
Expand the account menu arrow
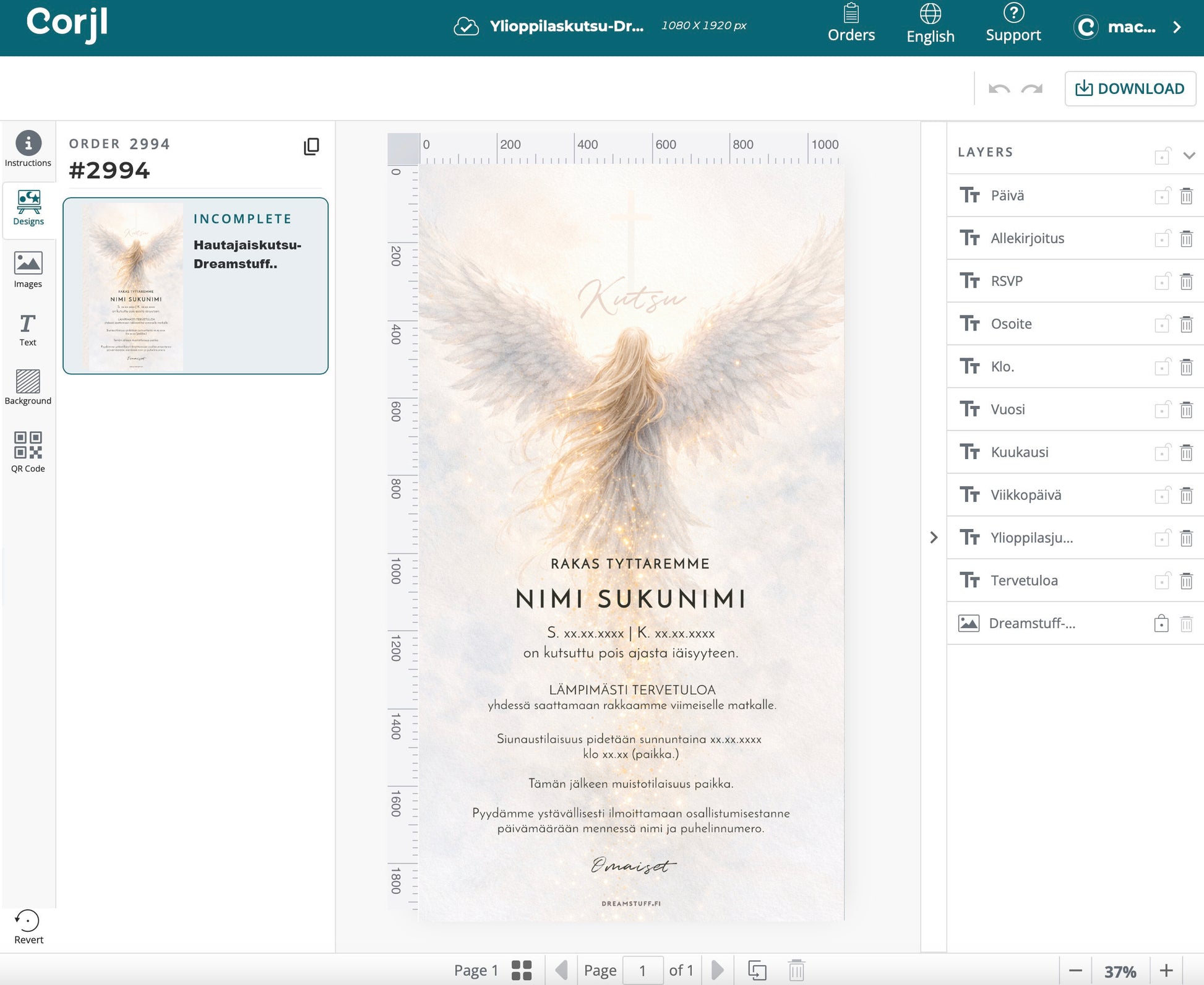[1177, 27]
